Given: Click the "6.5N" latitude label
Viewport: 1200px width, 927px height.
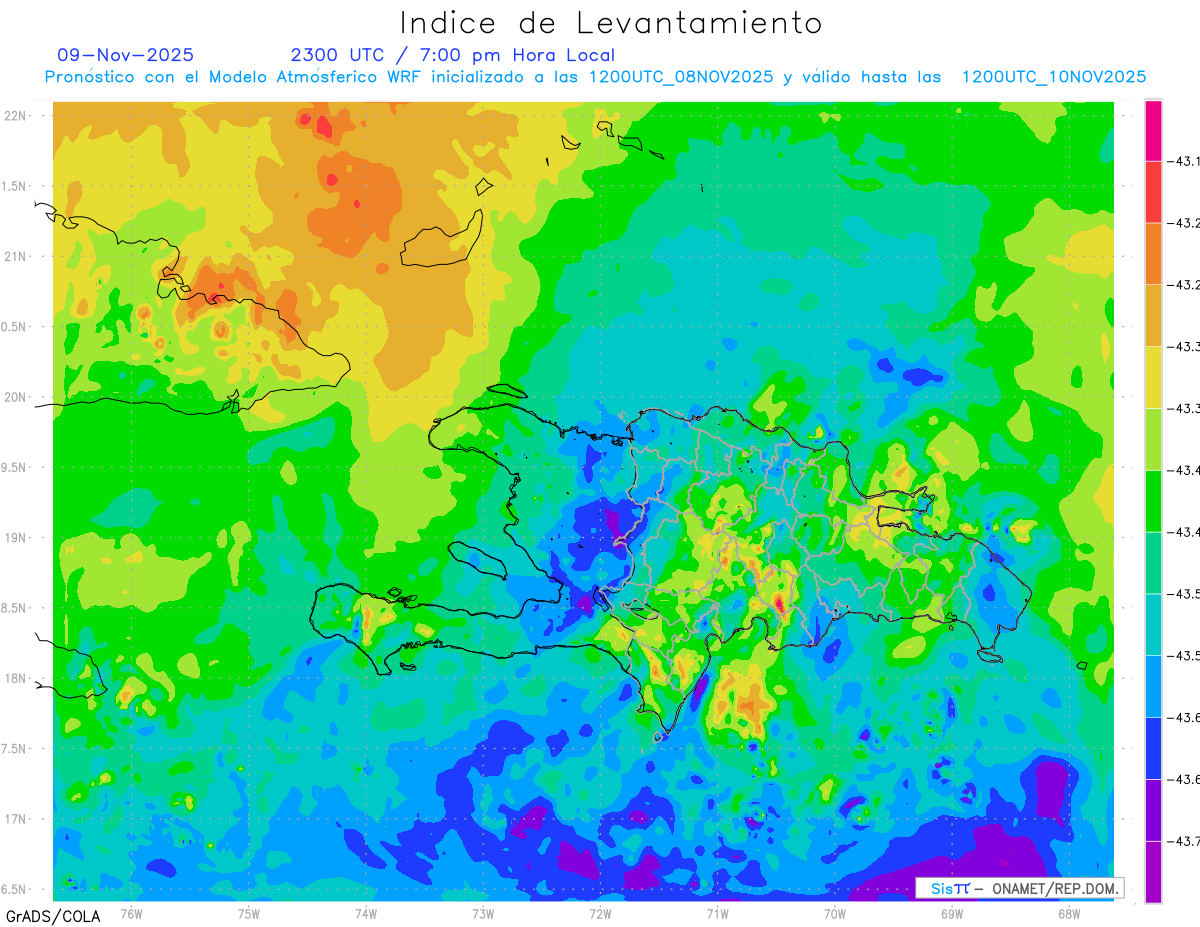Looking at the screenshot, I should [x=15, y=889].
